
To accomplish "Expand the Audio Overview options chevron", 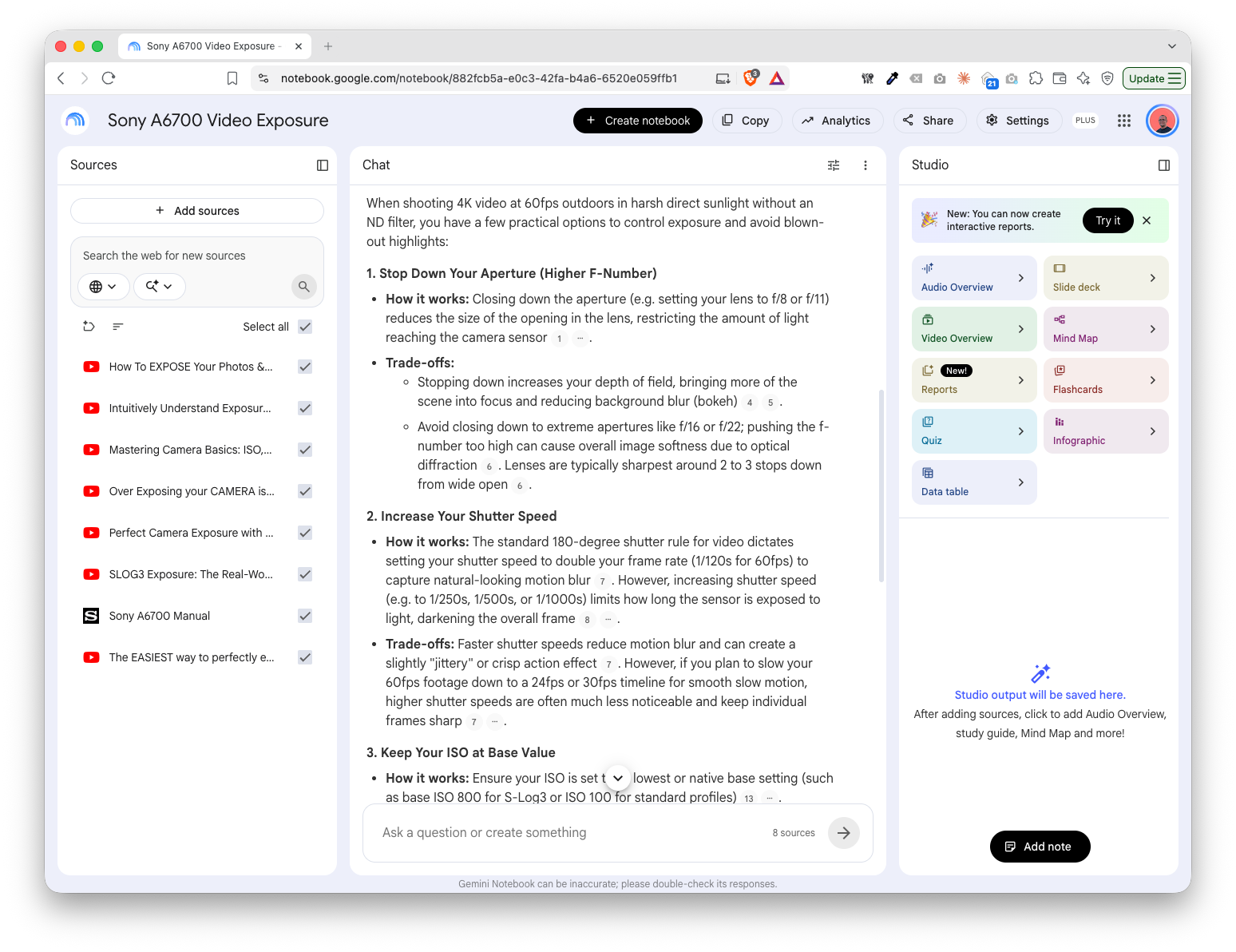I will click(1021, 278).
